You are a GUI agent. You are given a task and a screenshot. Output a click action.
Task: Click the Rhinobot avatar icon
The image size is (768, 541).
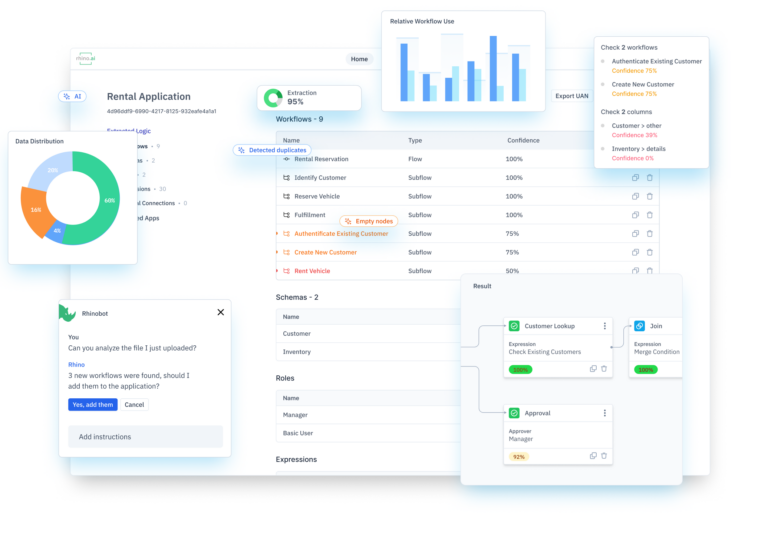pos(67,313)
